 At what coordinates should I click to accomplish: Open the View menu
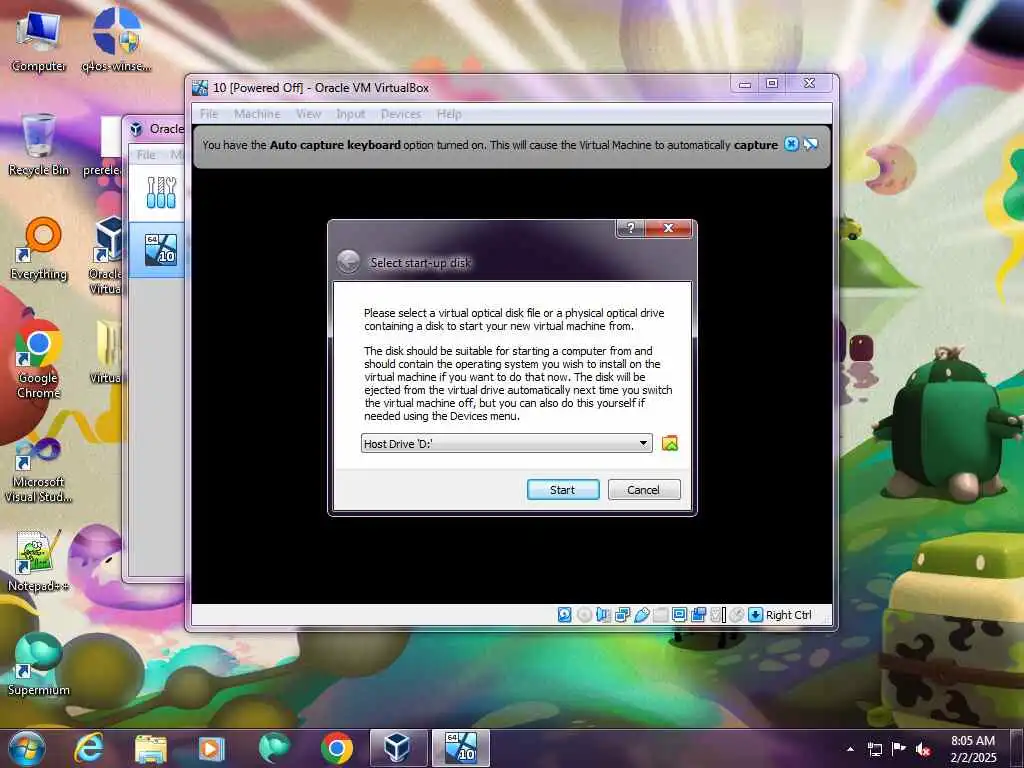click(308, 114)
